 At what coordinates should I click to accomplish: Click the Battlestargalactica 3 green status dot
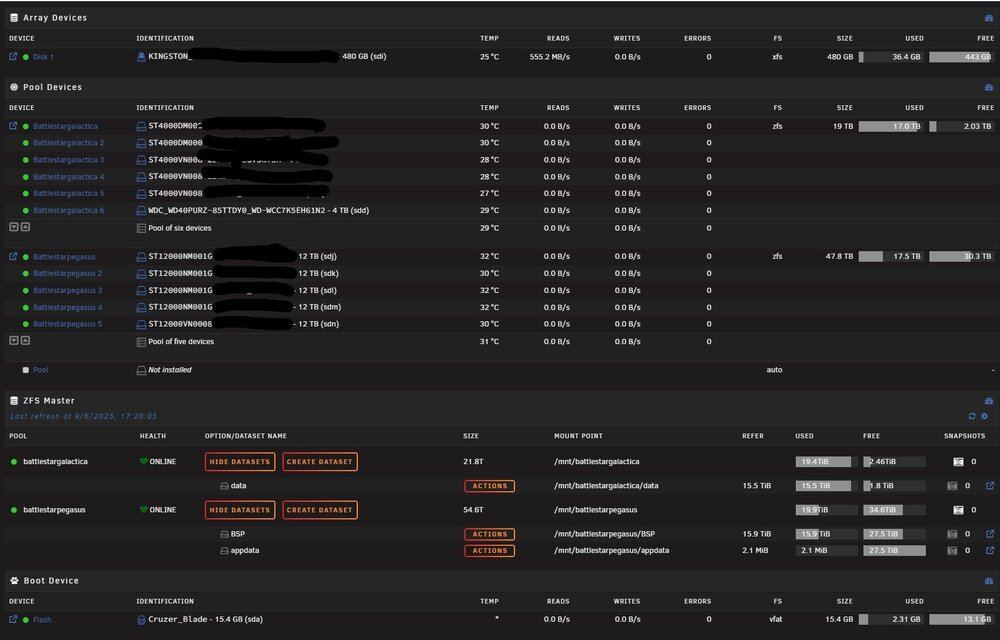(26, 160)
